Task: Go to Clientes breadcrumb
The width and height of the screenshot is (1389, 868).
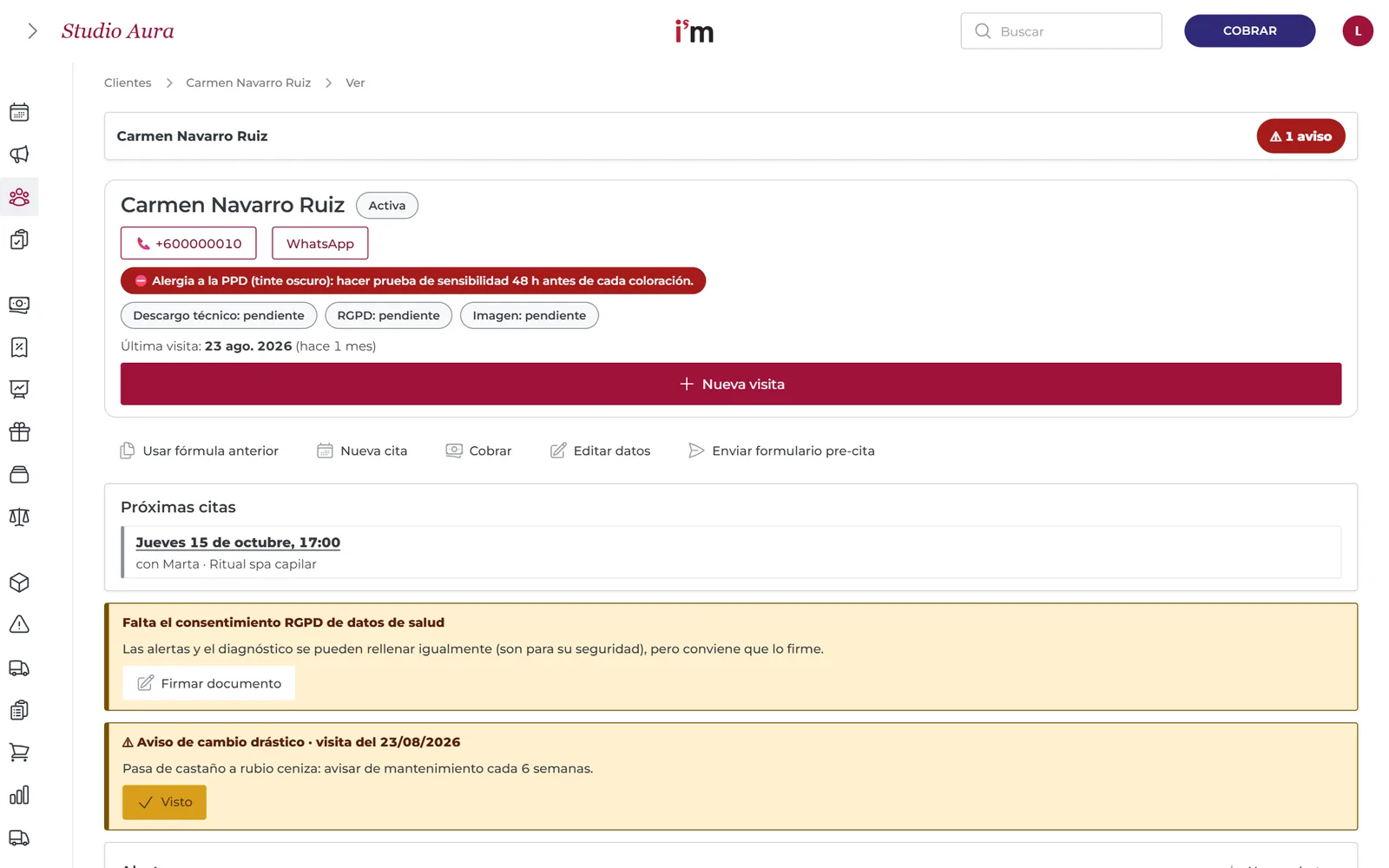Action: [128, 82]
